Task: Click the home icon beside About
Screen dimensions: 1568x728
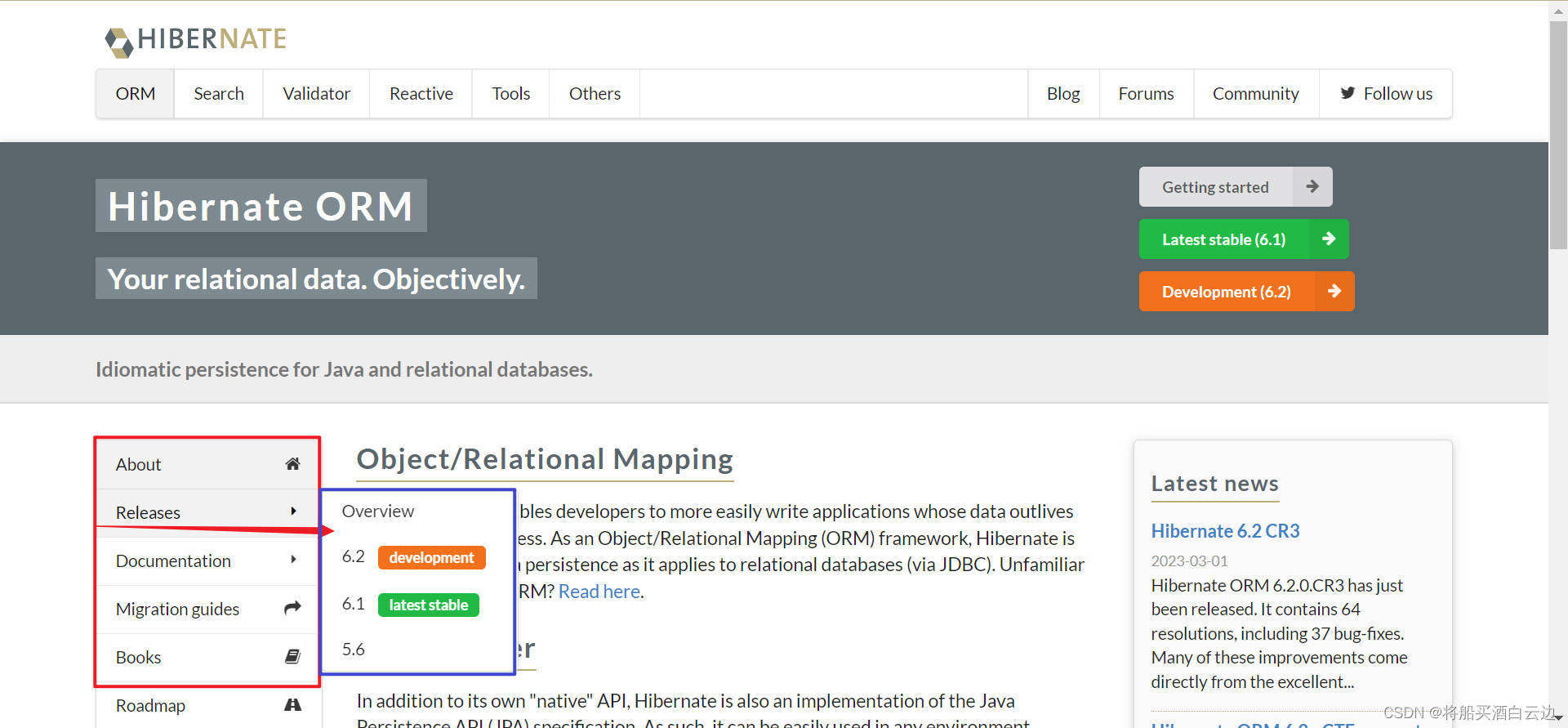Action: point(292,464)
